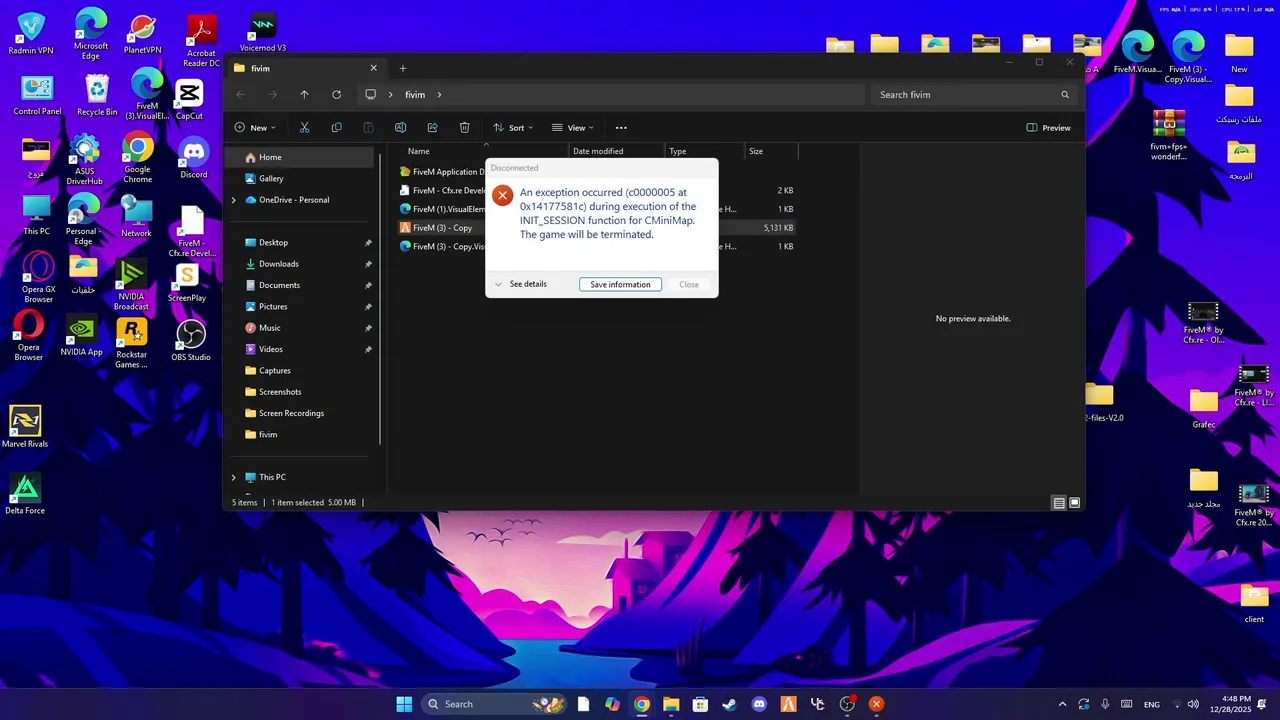1280x720 pixels.
Task: Toggle the Preview pane button
Action: tap(1048, 128)
